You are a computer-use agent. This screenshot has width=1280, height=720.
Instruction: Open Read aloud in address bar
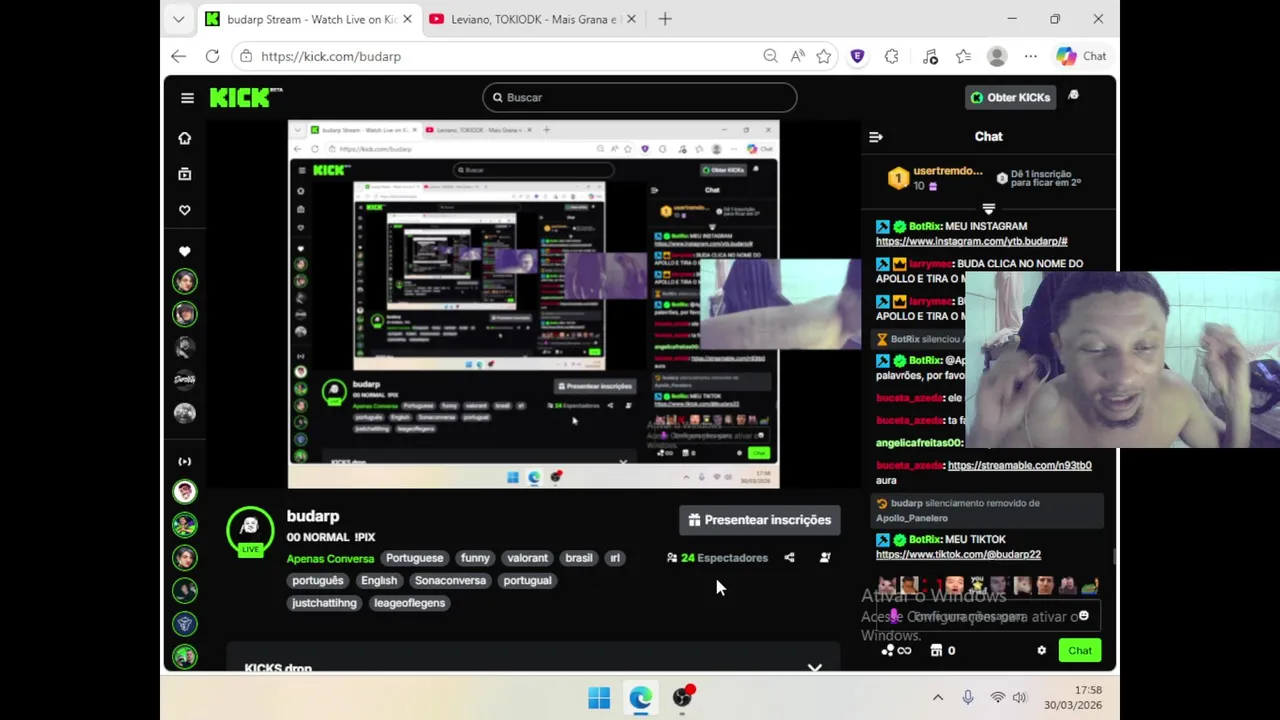pos(797,56)
